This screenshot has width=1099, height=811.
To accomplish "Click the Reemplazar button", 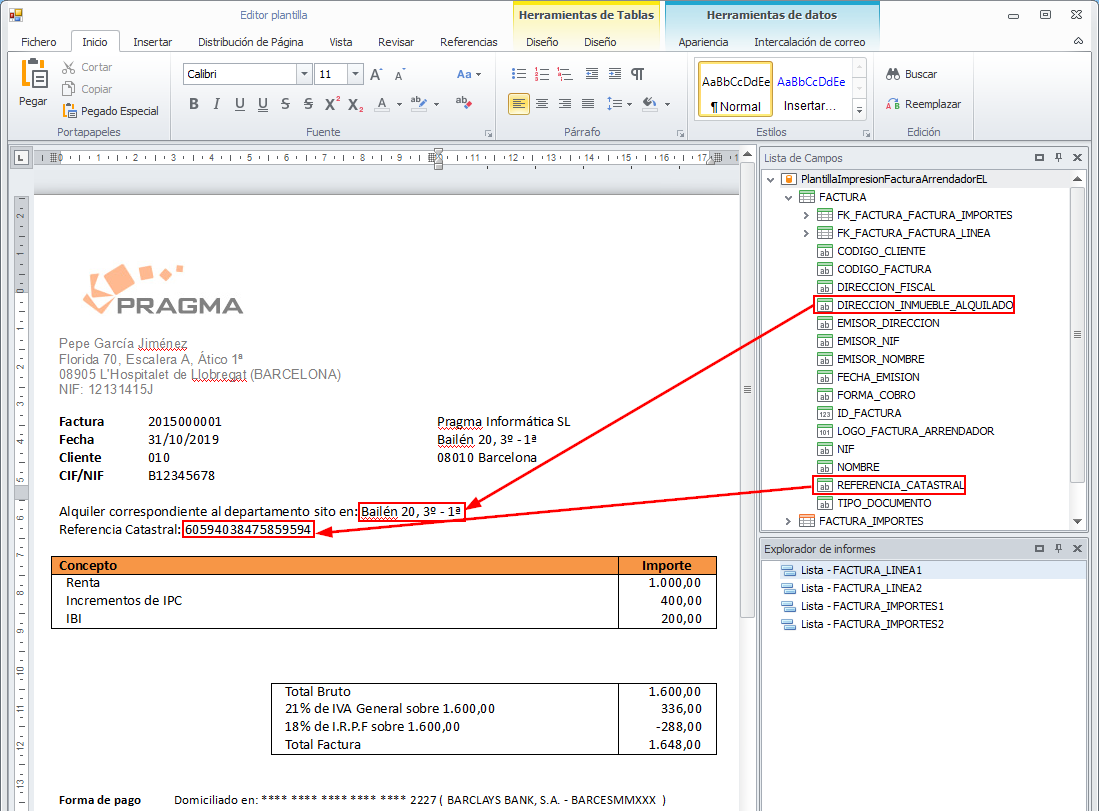I will [923, 104].
